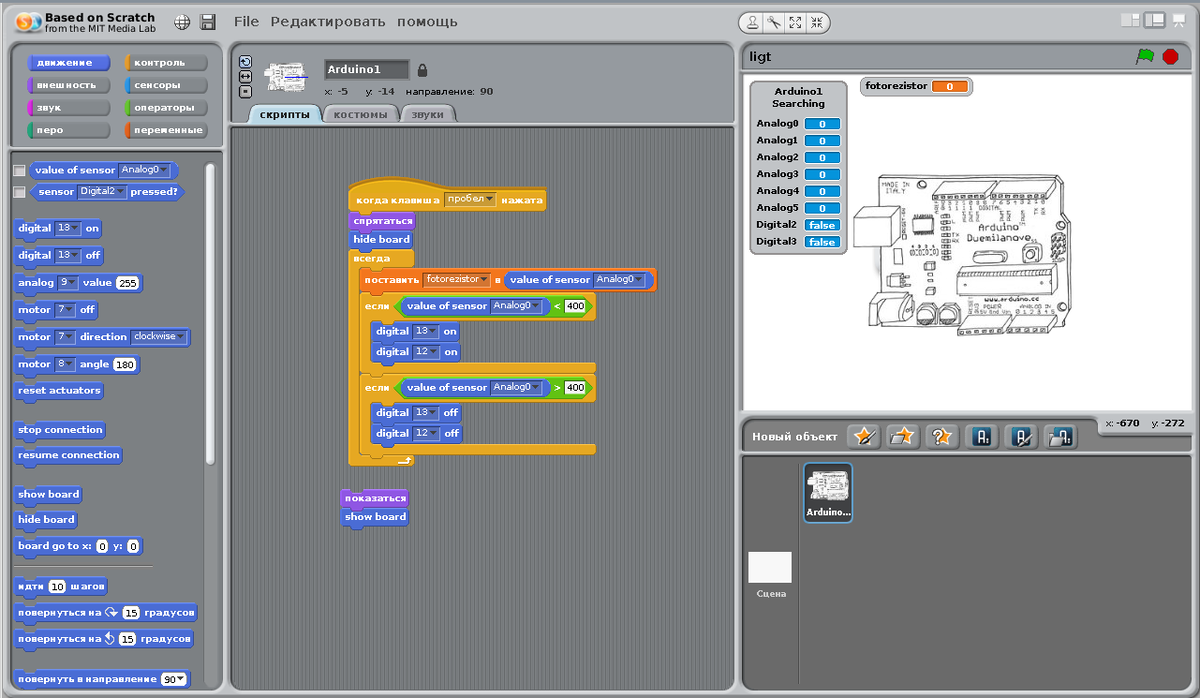Click the green flag to start
Image resolution: width=1200 pixels, height=698 pixels.
1145,56
